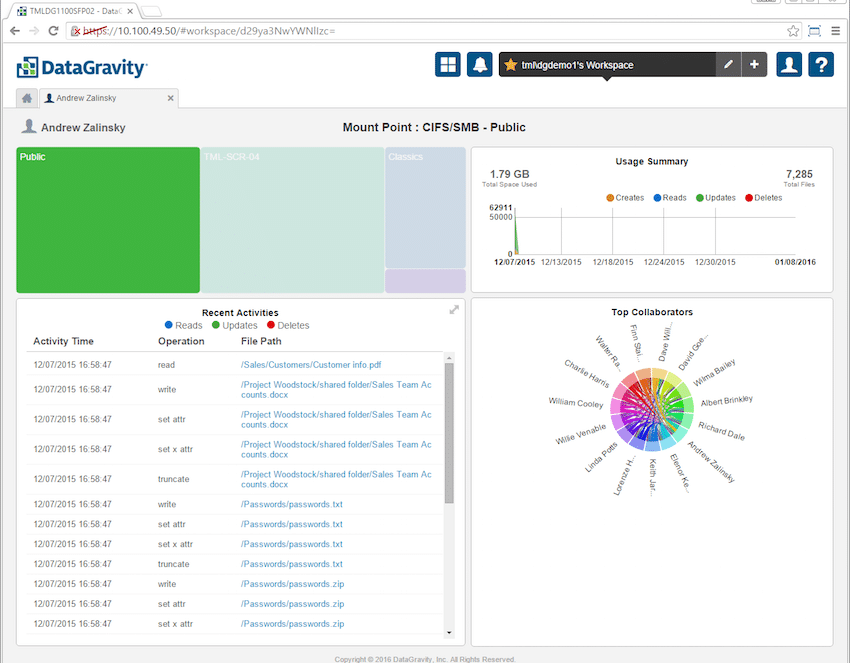The width and height of the screenshot is (850, 663).
Task: Open the notifications bell icon
Action: (480, 65)
